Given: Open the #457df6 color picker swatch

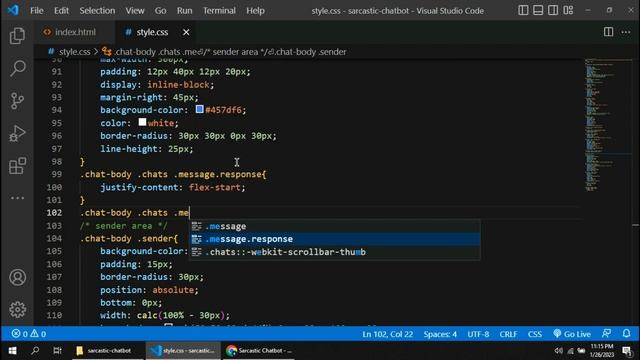Looking at the screenshot, I should [x=200, y=109].
